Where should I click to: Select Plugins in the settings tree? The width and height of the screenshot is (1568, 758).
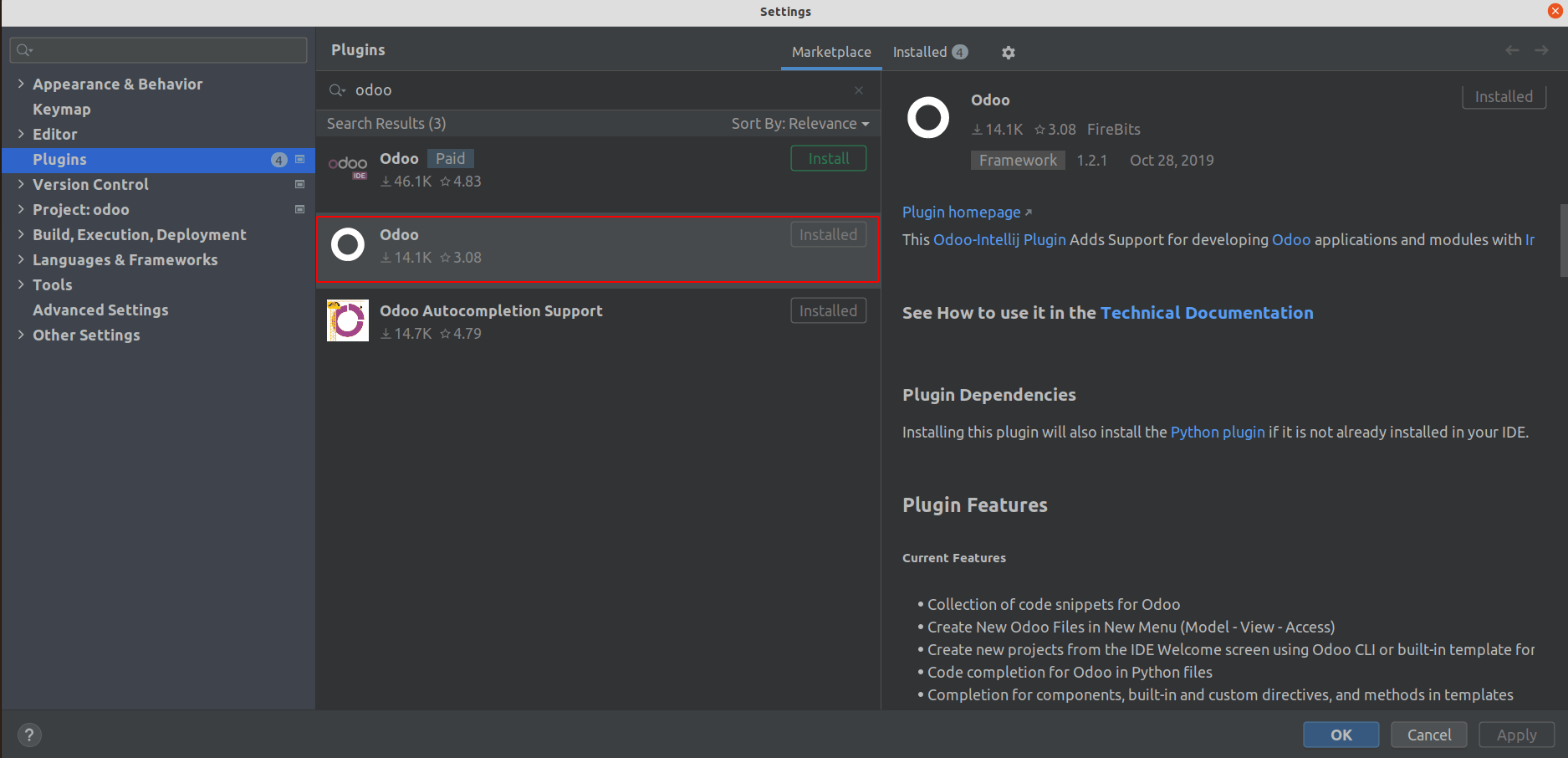pyautogui.click(x=158, y=160)
